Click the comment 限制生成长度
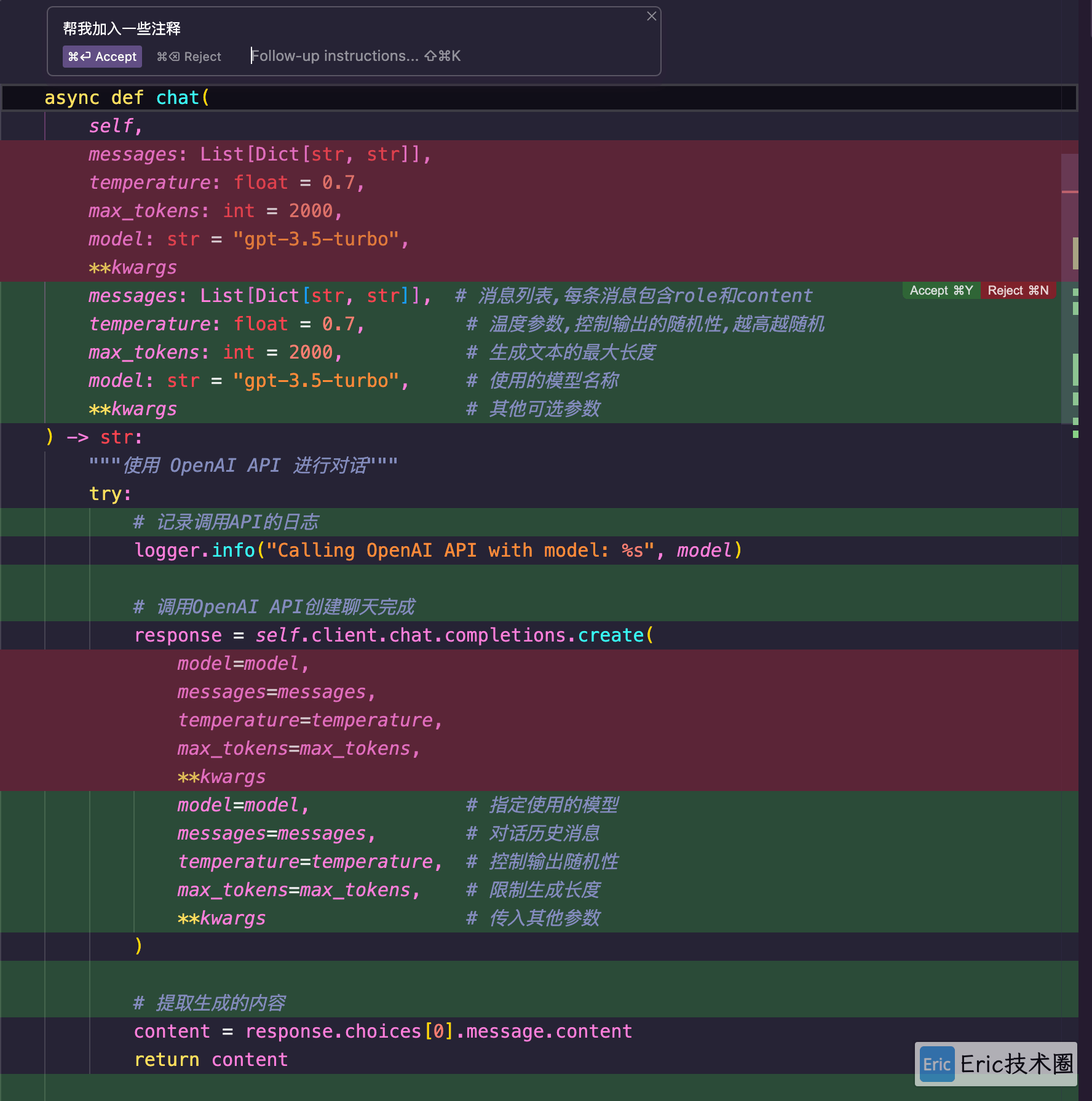 (x=533, y=889)
